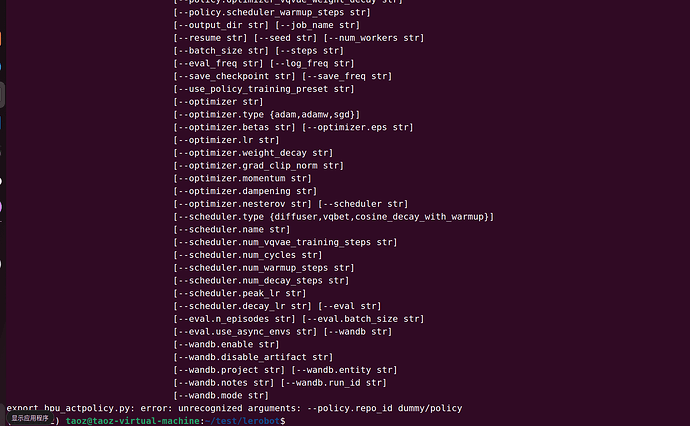The height and width of the screenshot is (426, 690).
Task: Click the orange dock icon at left edge
Action: (x=1, y=39)
